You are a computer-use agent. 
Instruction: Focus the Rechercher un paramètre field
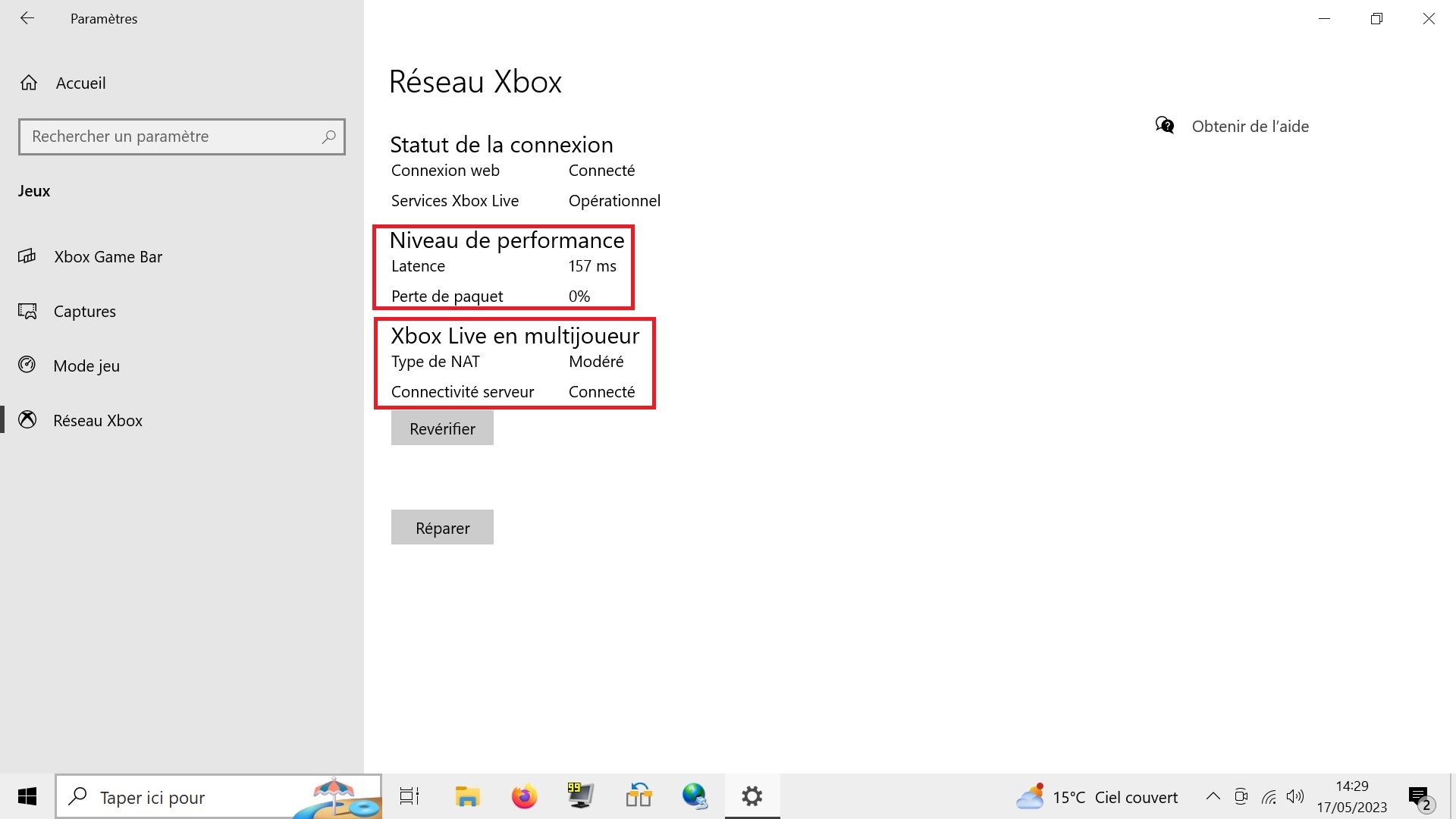pos(171,136)
